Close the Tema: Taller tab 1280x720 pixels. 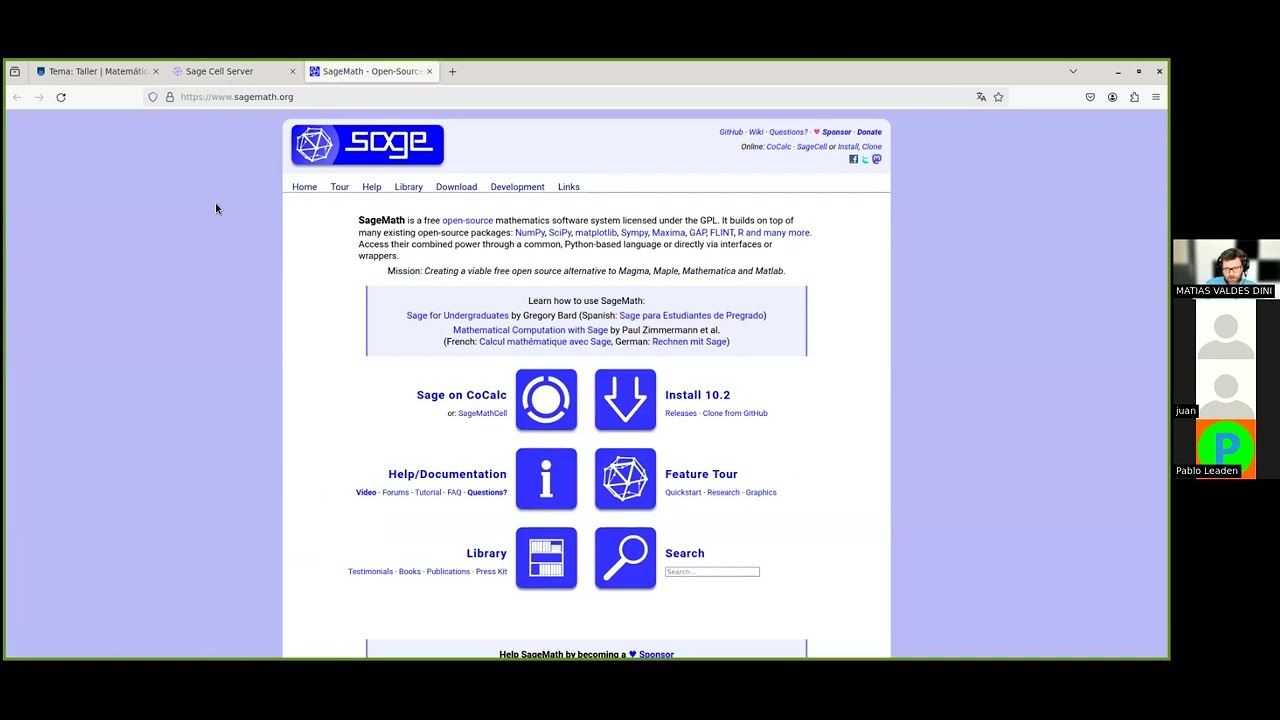click(x=156, y=71)
